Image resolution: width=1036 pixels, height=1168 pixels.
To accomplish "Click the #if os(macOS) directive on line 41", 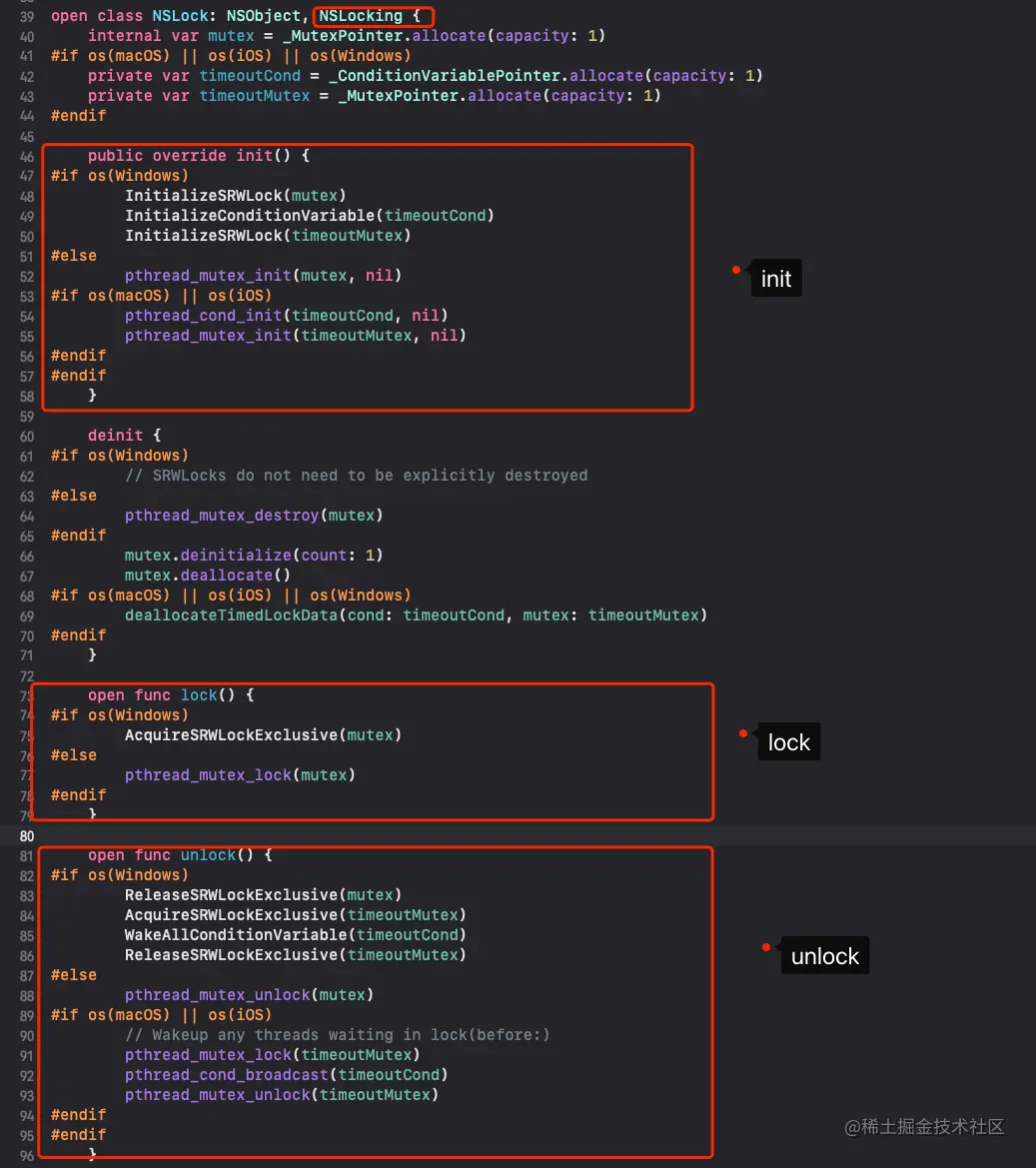I will coord(231,56).
